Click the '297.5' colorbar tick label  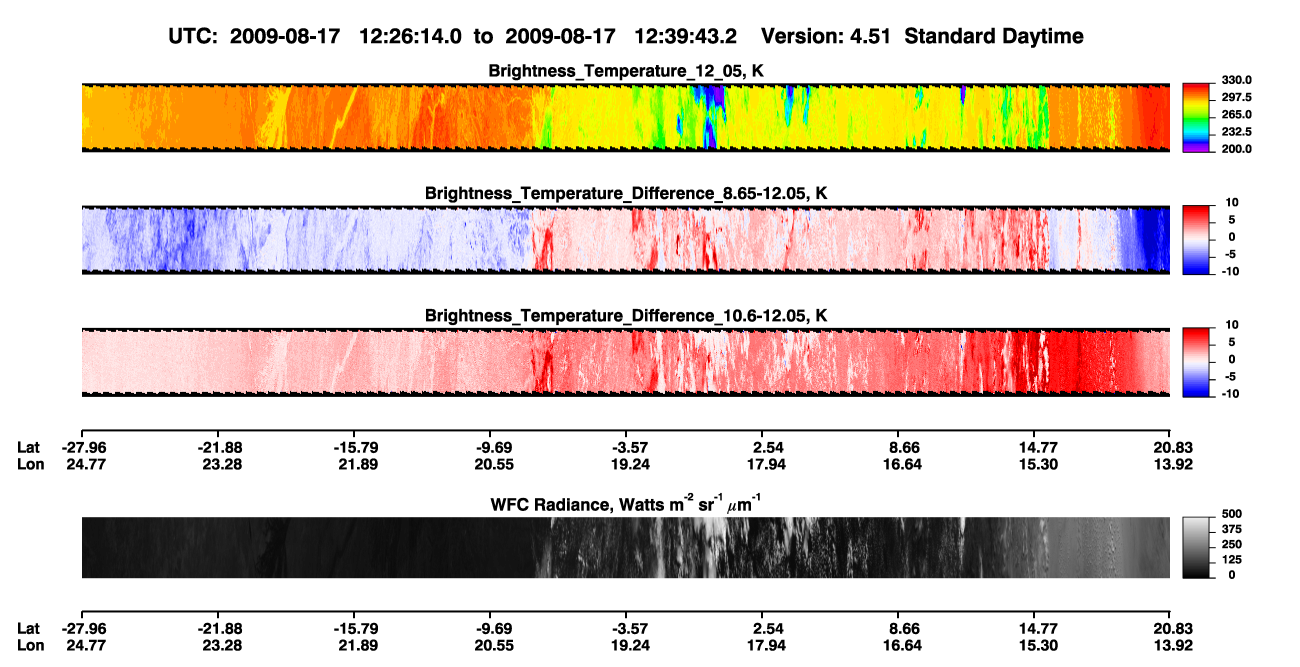coord(1239,98)
